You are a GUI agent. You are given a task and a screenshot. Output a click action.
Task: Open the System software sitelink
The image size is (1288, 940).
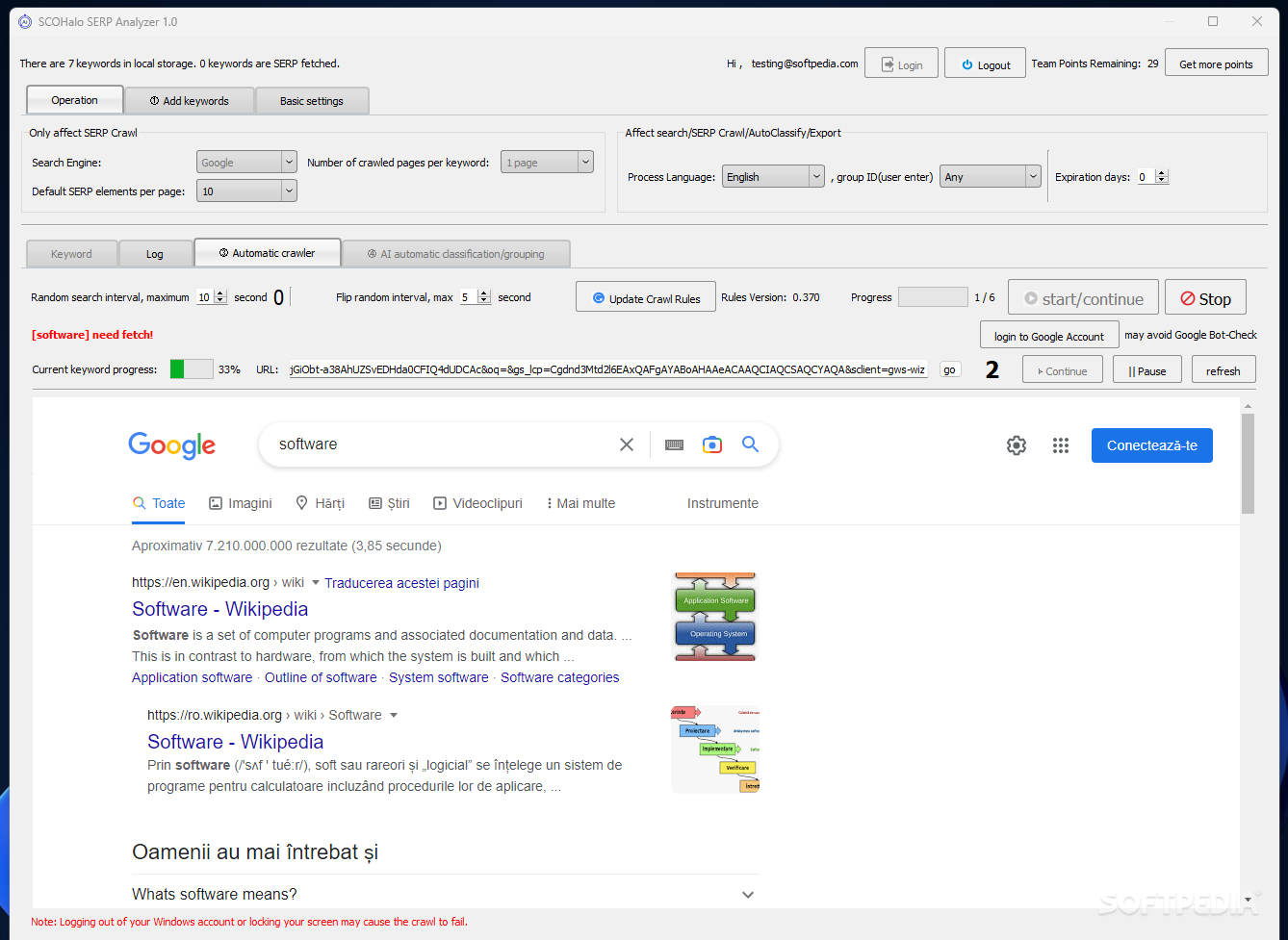(x=439, y=677)
